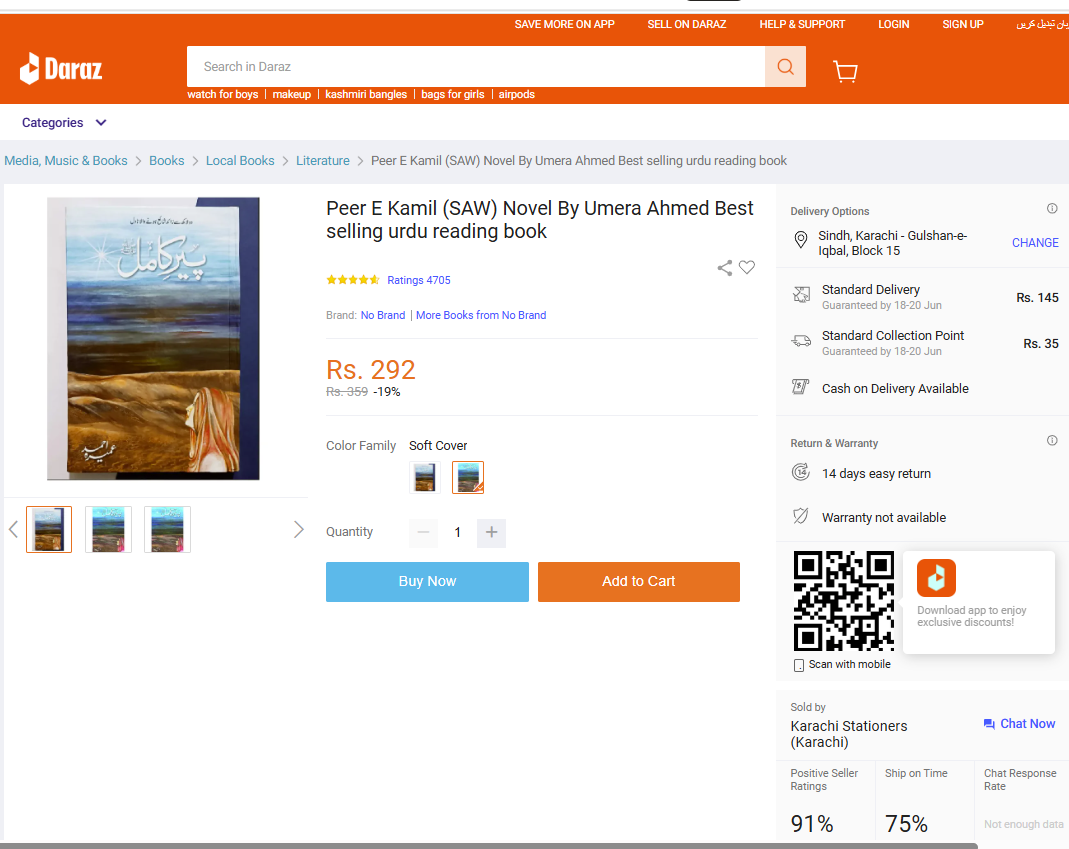Show next thumbnails with right arrow
Screen dimensions: 1069x849
point(298,530)
